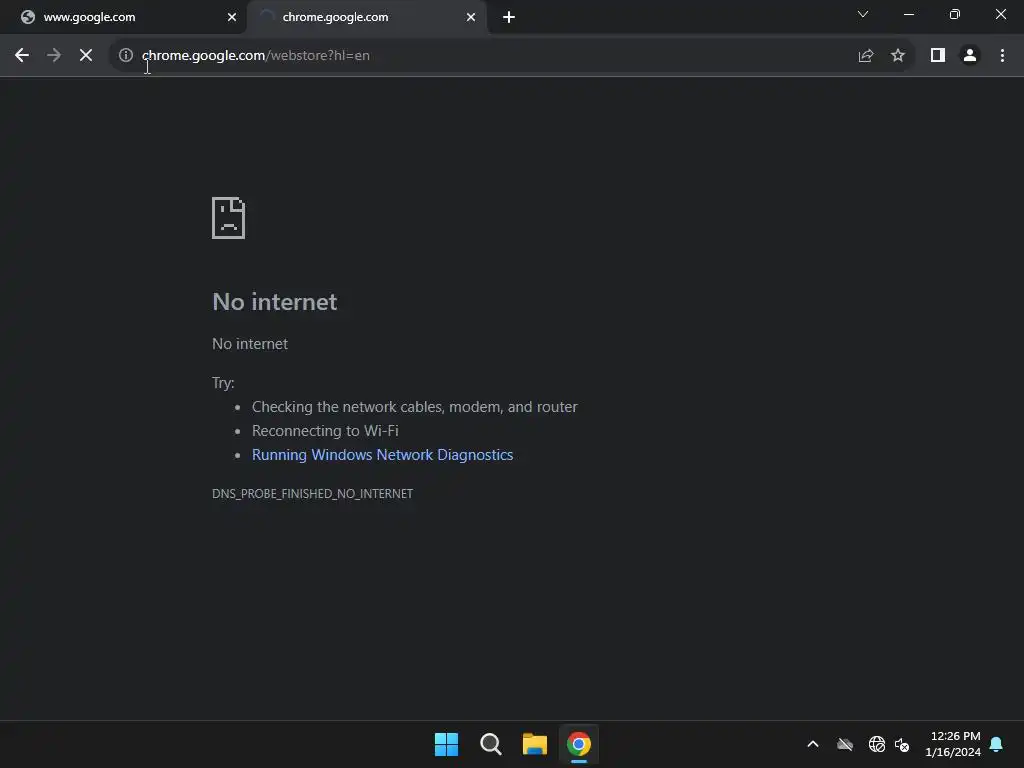Go back to the previous page
Viewport: 1024px width, 768px height.
point(22,56)
